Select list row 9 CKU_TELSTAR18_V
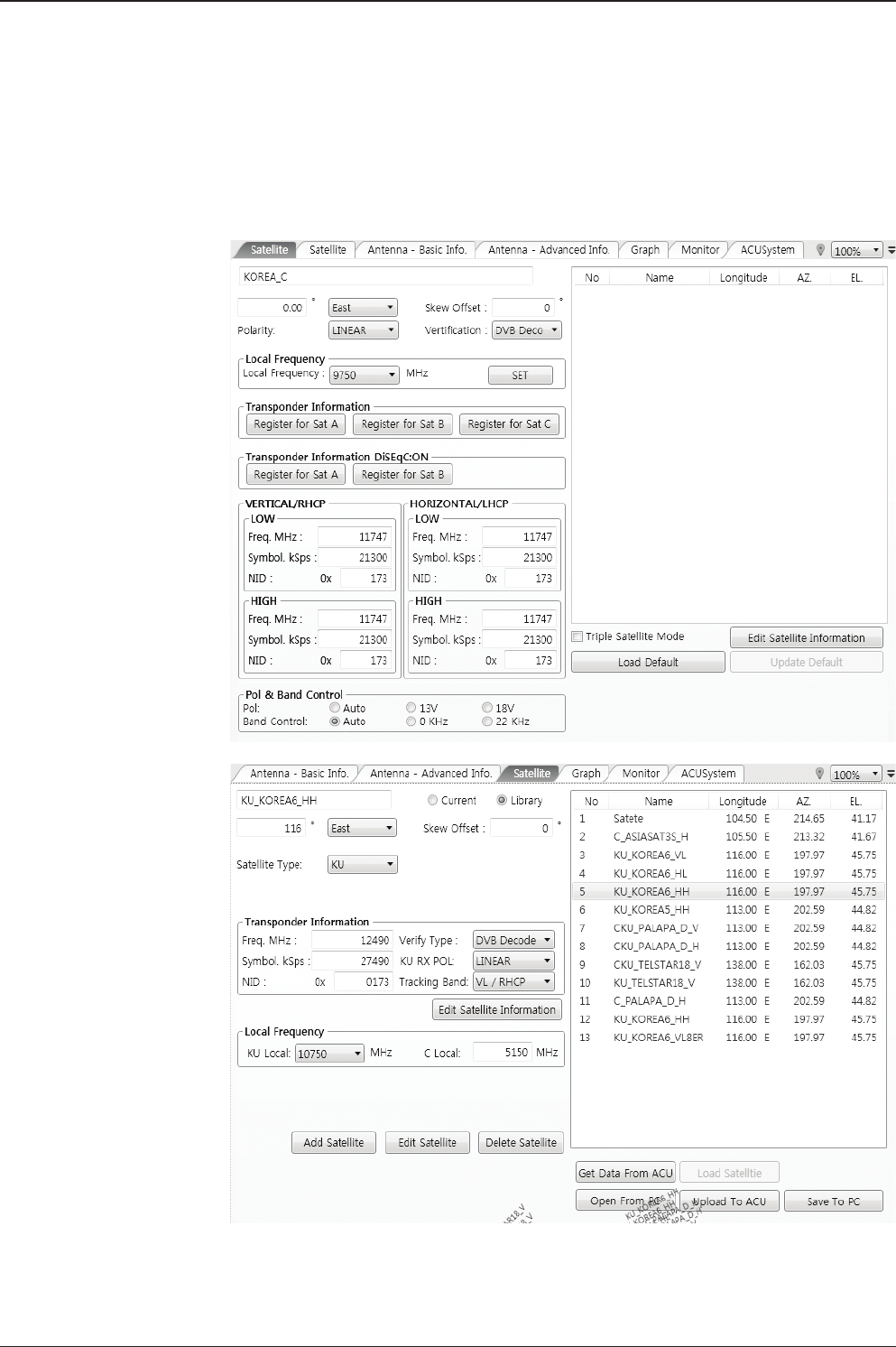 click(728, 964)
